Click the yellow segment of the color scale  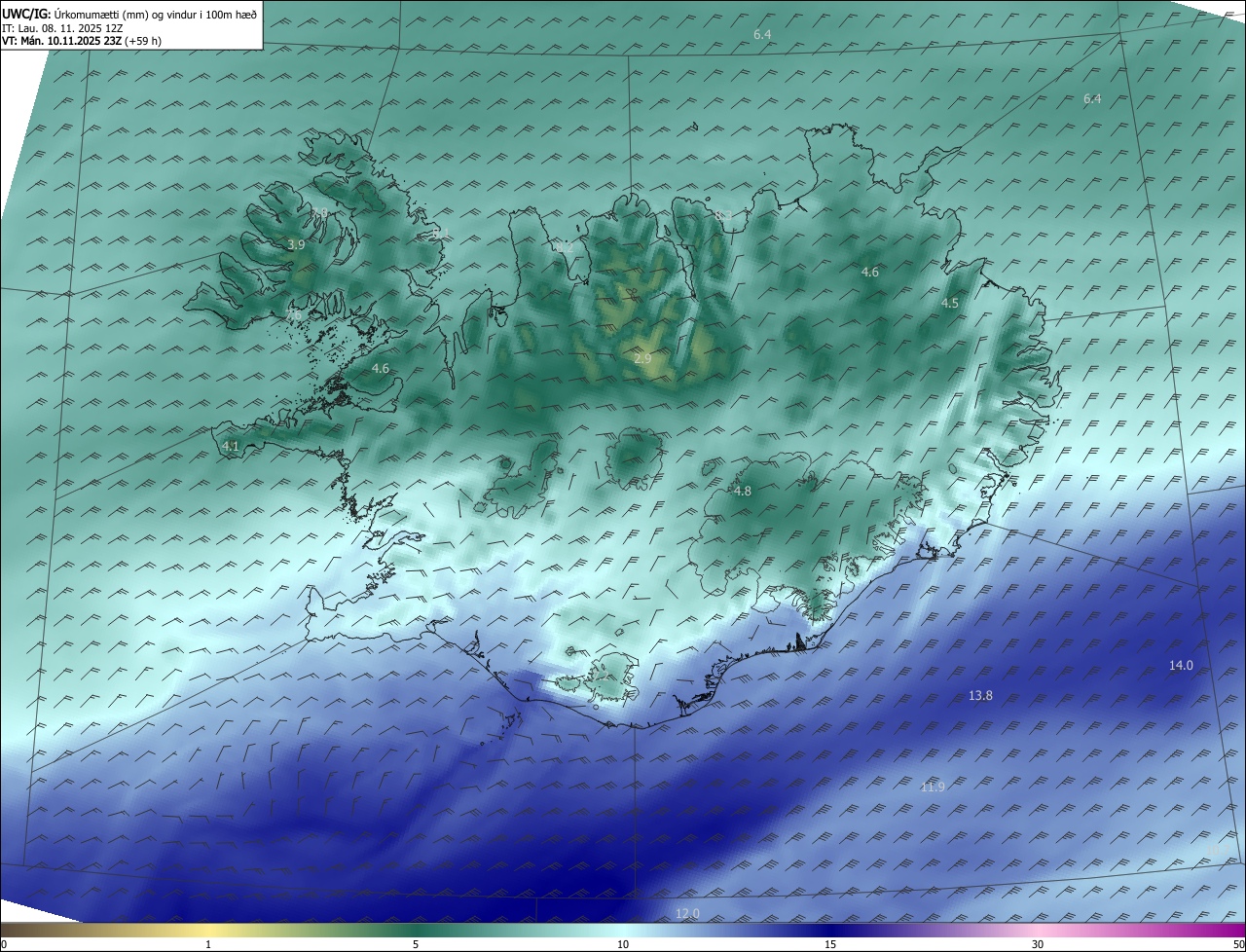(208, 931)
